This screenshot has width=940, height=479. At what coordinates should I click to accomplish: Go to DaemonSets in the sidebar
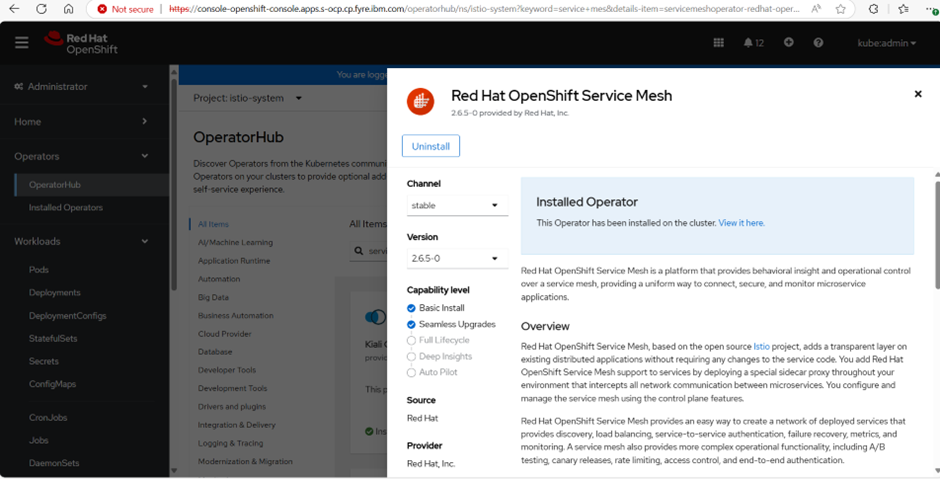54,463
